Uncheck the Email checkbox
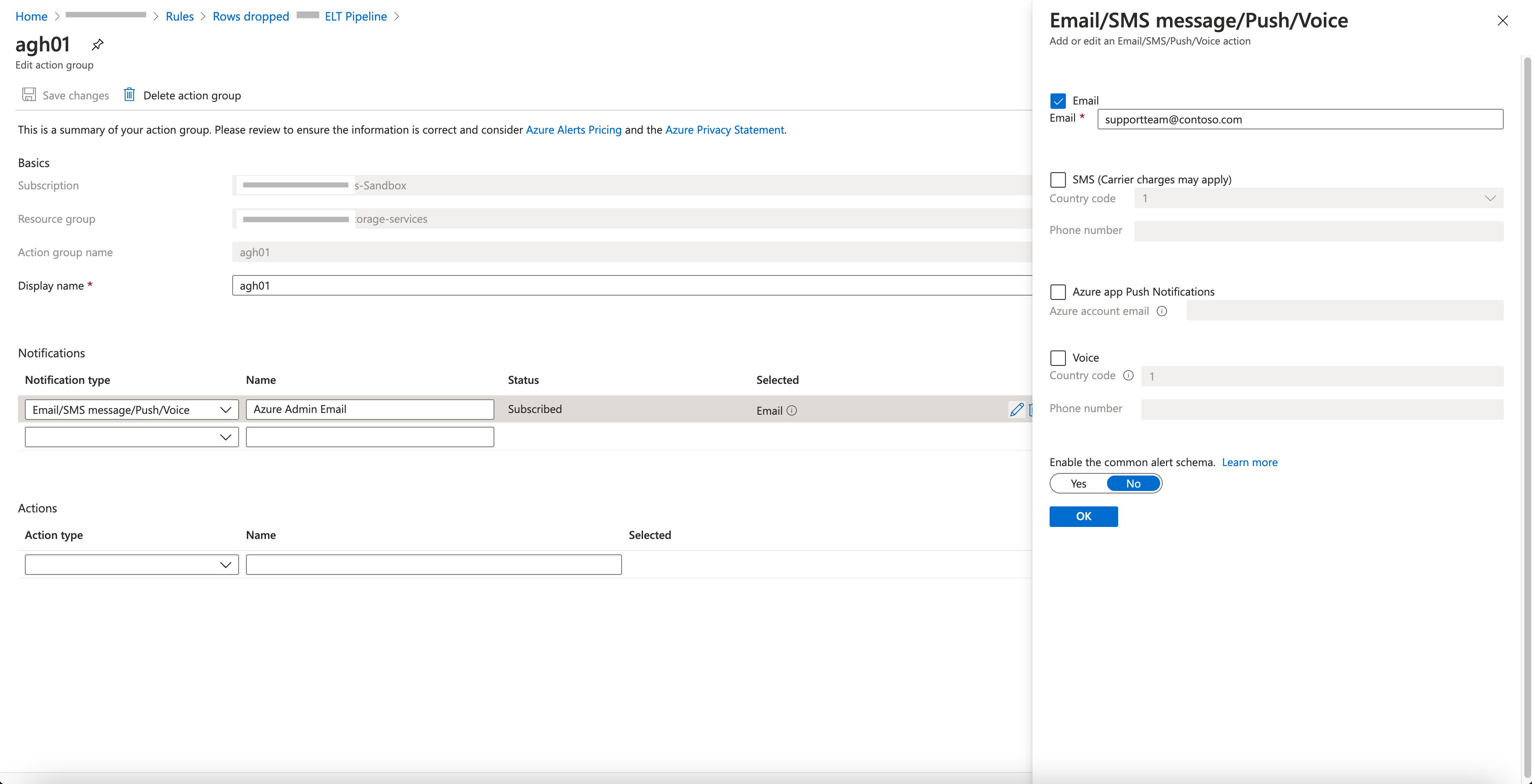This screenshot has width=1532, height=784. click(1058, 101)
